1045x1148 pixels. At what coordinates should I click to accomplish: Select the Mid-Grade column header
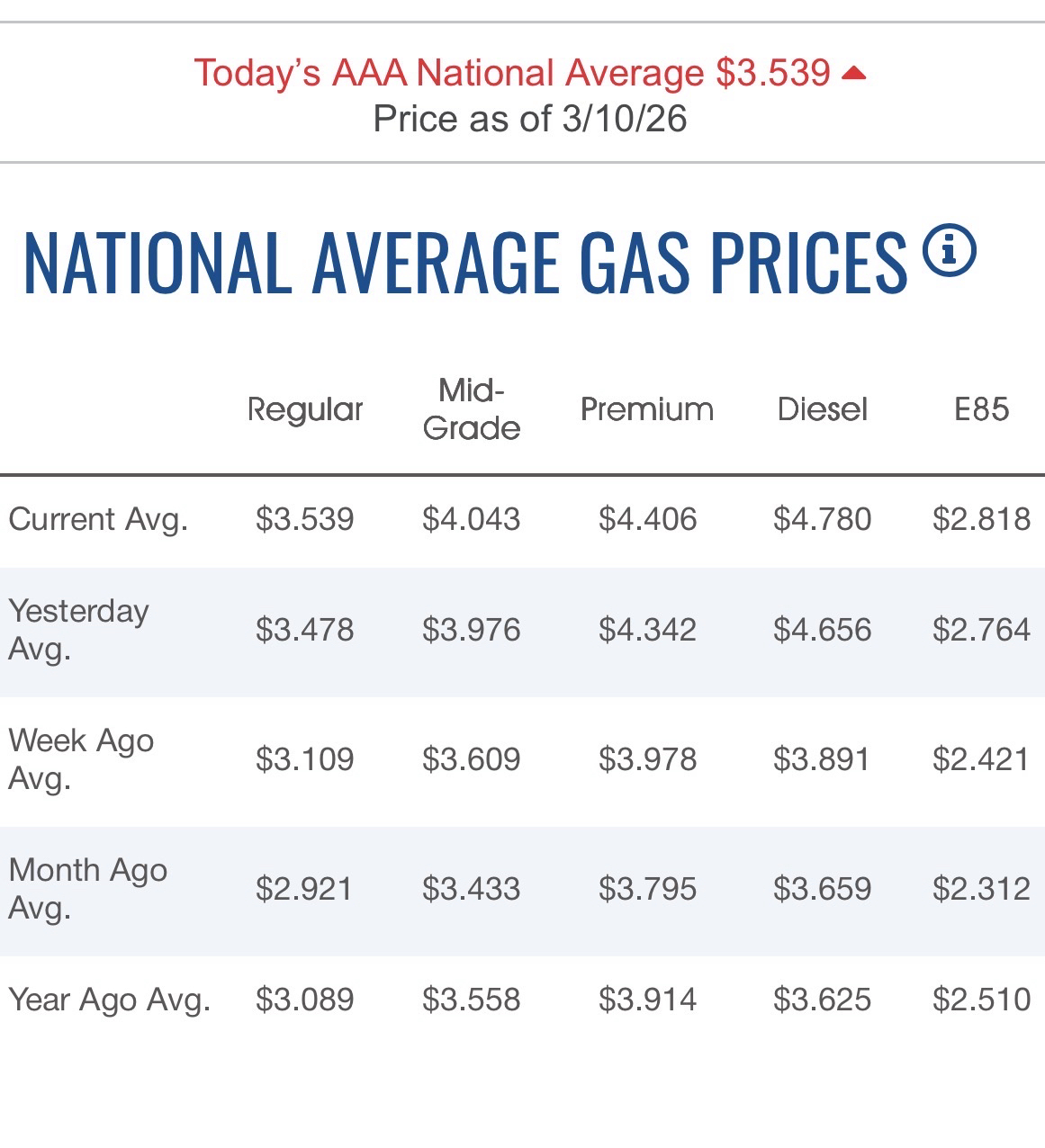click(x=472, y=409)
